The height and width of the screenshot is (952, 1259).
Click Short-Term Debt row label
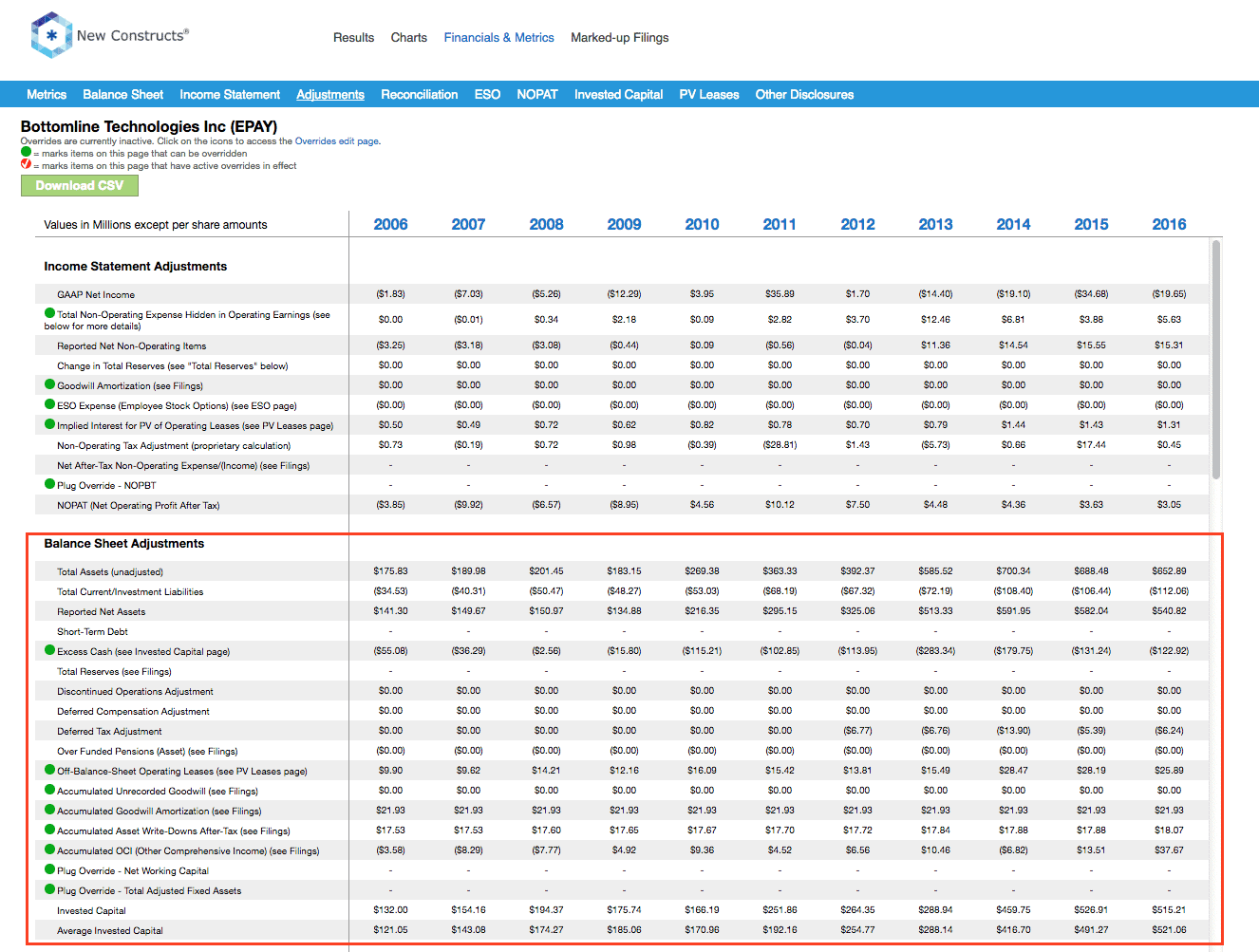pos(92,631)
